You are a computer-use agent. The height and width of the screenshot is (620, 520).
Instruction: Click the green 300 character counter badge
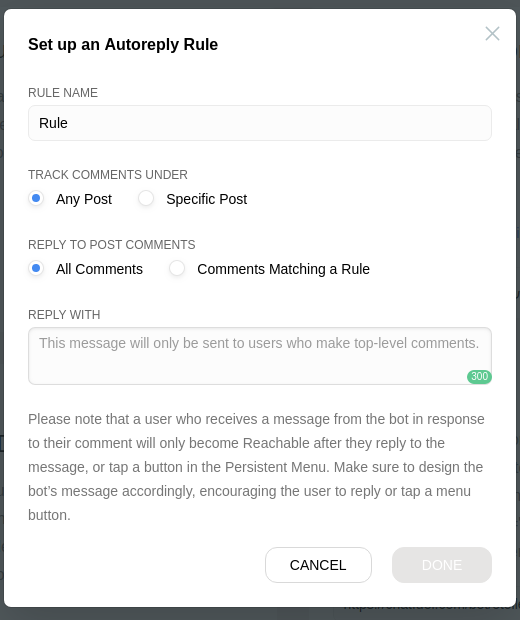[x=479, y=376]
